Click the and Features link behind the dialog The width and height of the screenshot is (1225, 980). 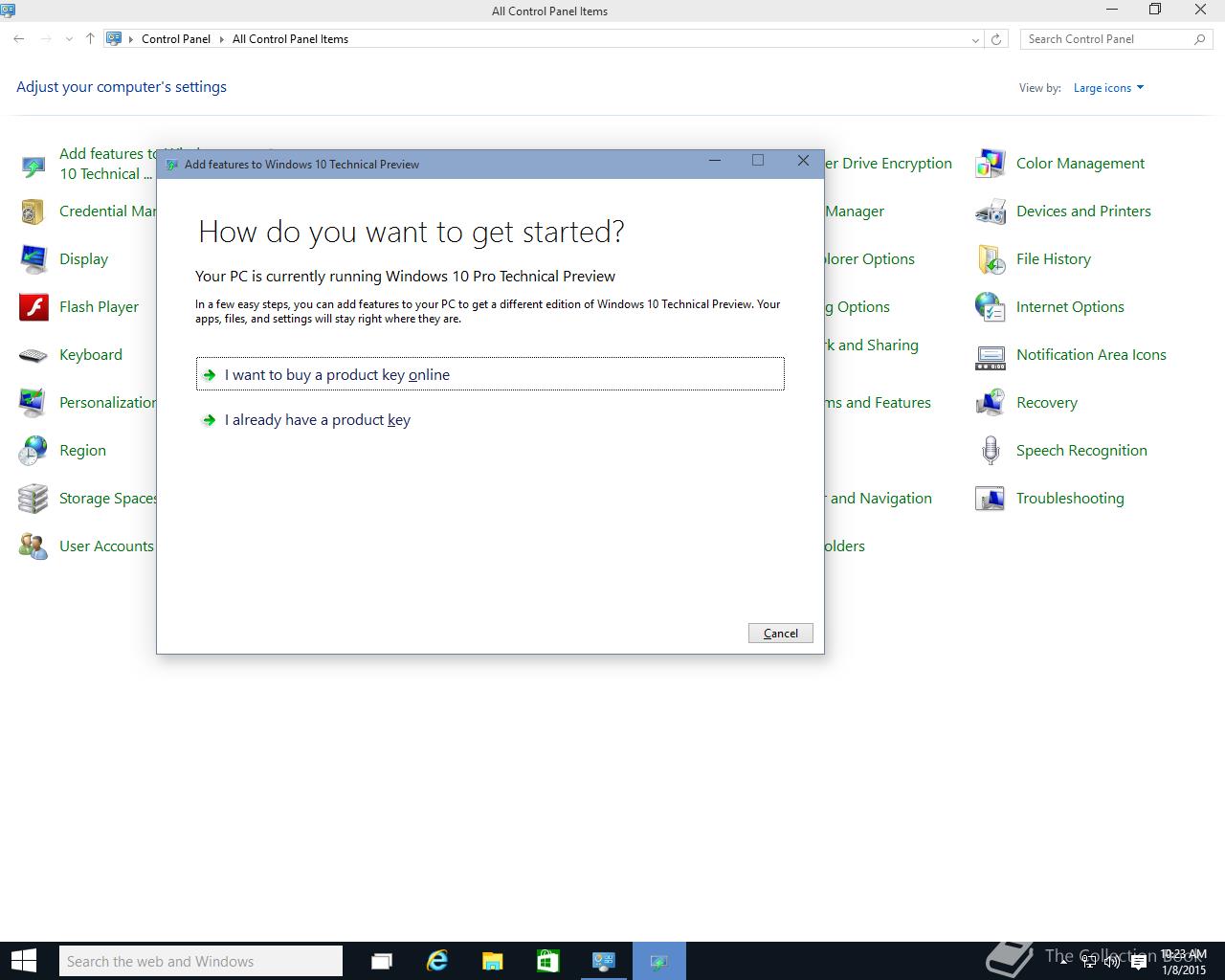pos(878,403)
